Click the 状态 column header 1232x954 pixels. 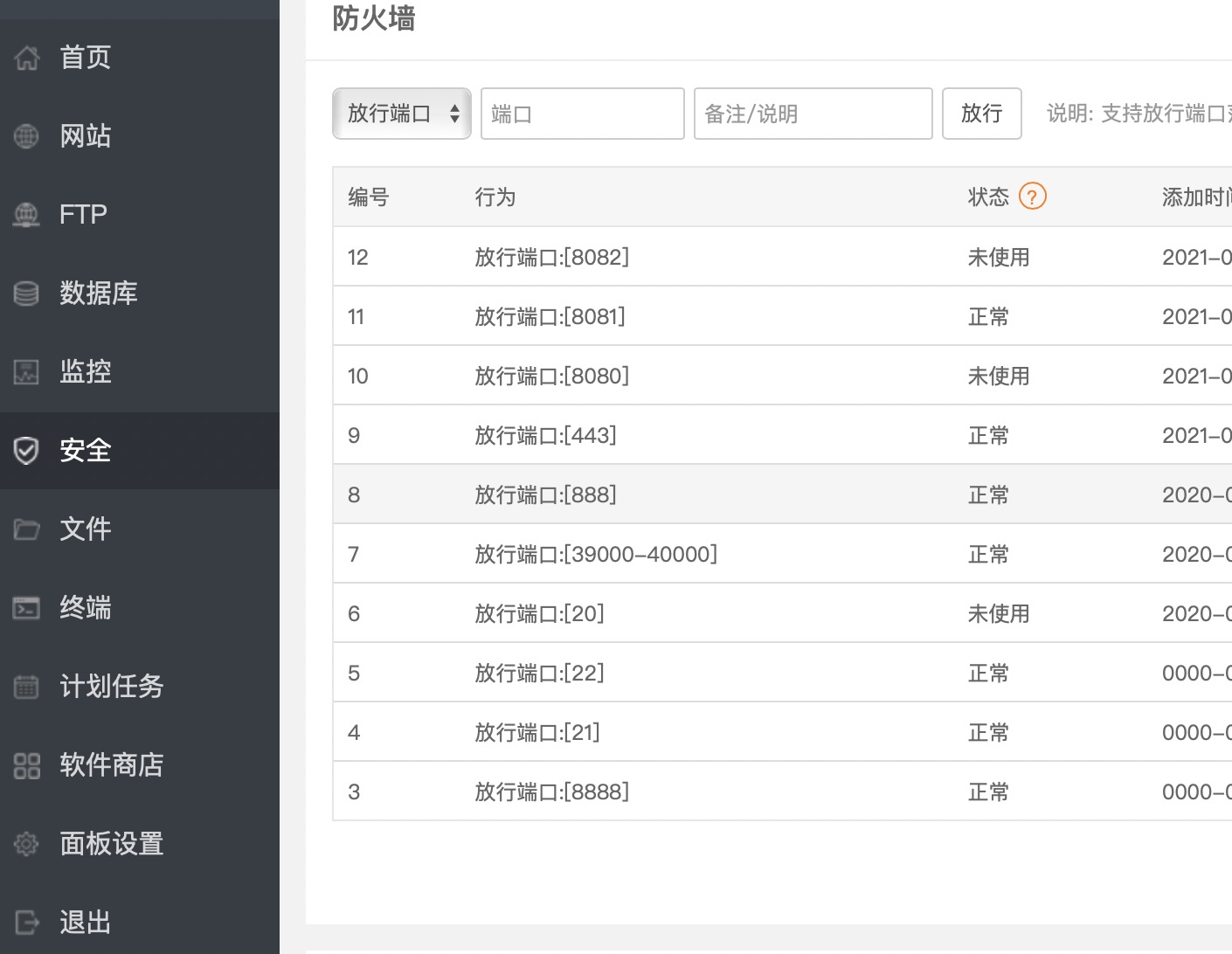point(987,197)
